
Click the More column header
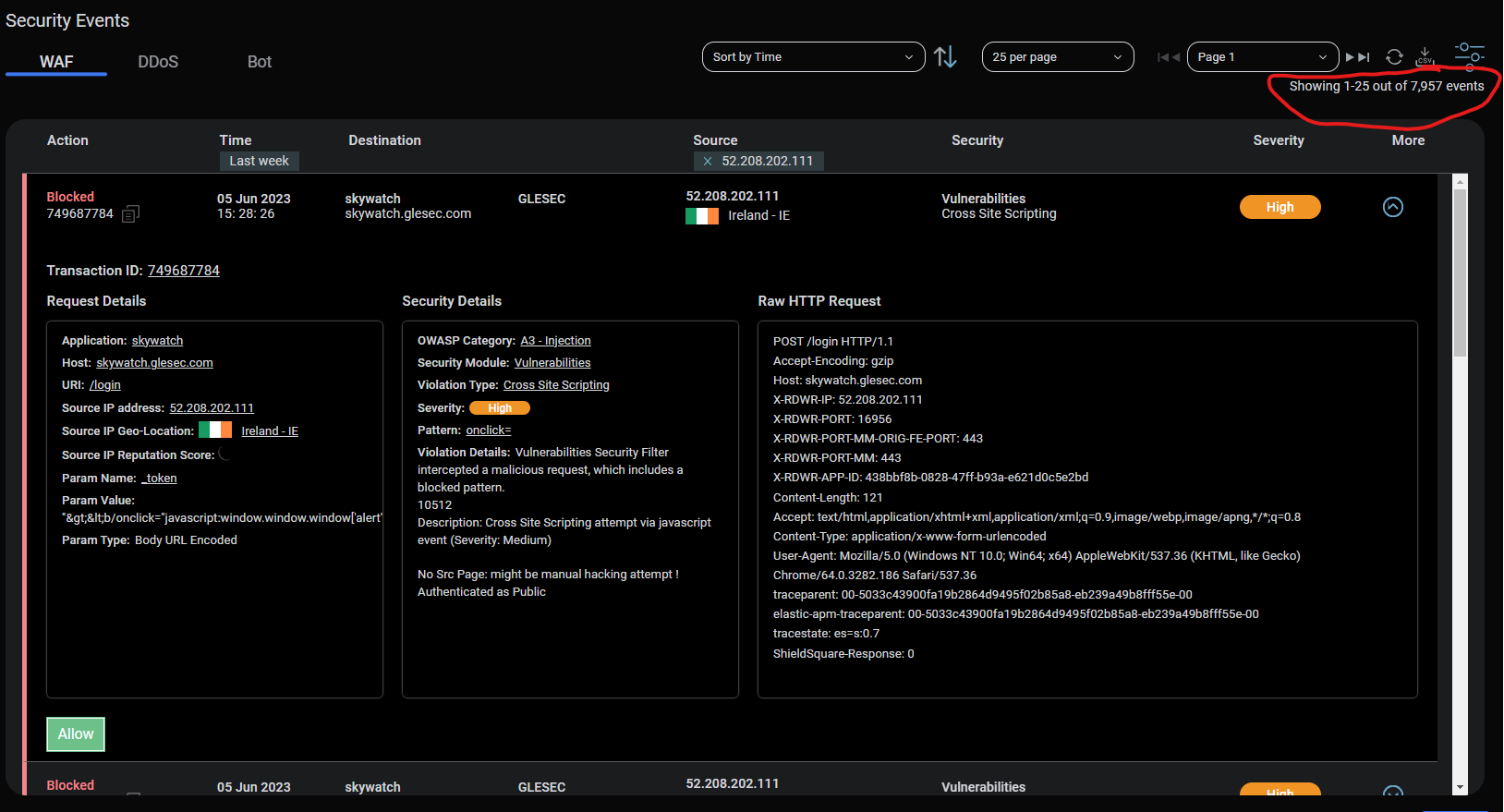(x=1408, y=140)
